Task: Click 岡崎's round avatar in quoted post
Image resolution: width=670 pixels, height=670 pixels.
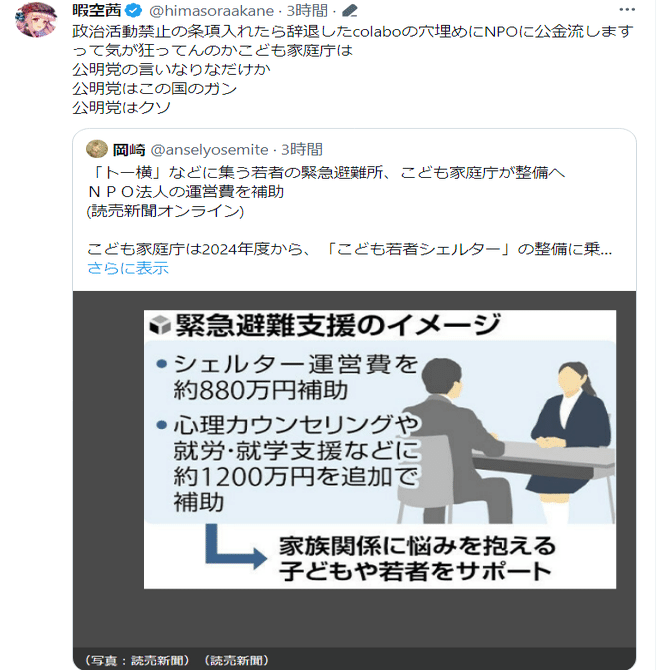Action: (97, 149)
